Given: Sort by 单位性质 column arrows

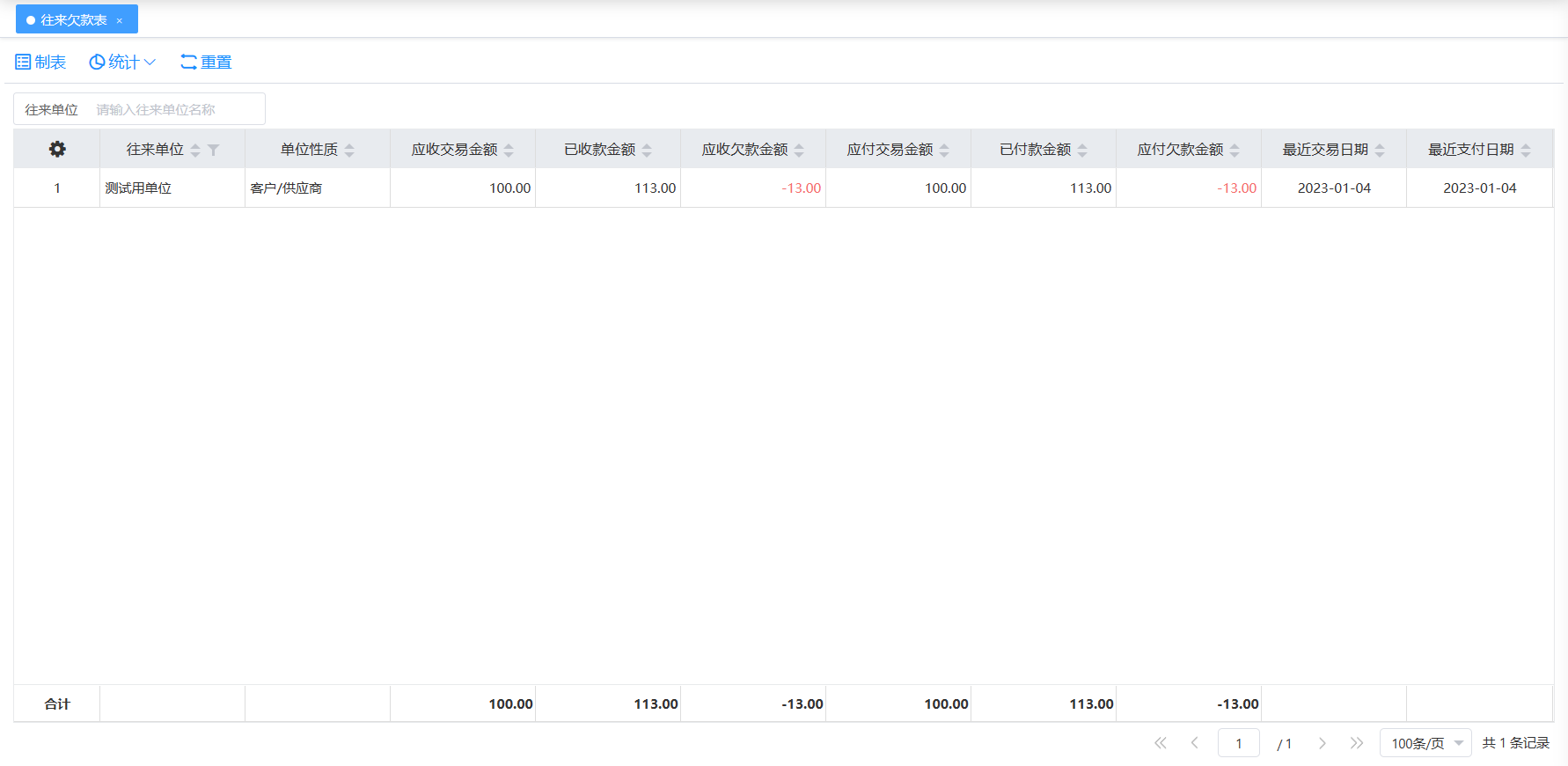Looking at the screenshot, I should (349, 151).
